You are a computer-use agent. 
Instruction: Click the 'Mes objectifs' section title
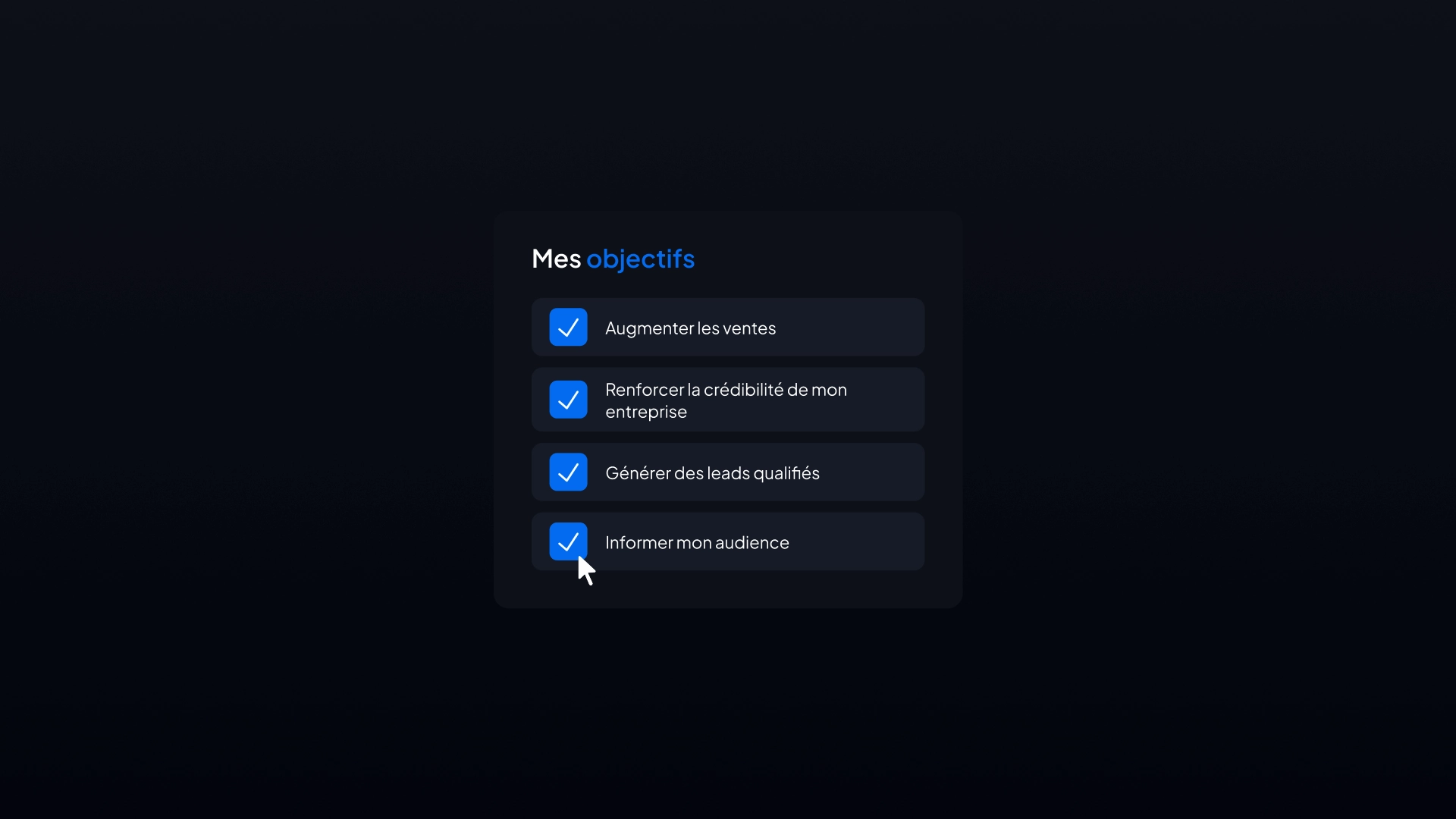(x=613, y=258)
